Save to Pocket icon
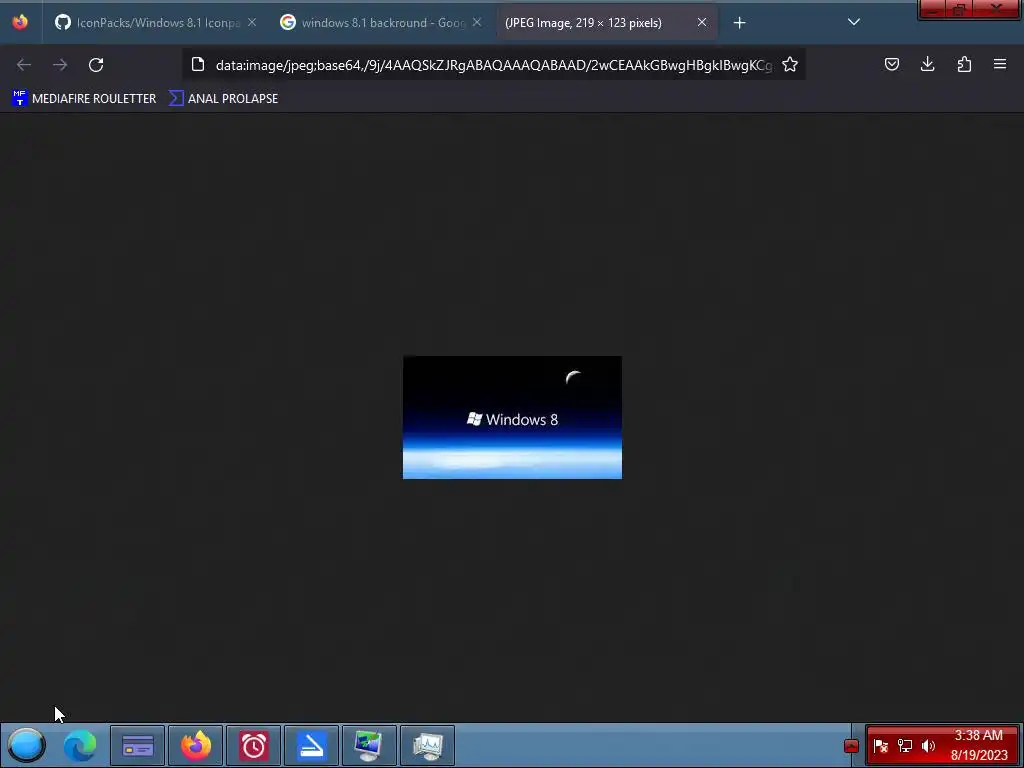 click(892, 64)
